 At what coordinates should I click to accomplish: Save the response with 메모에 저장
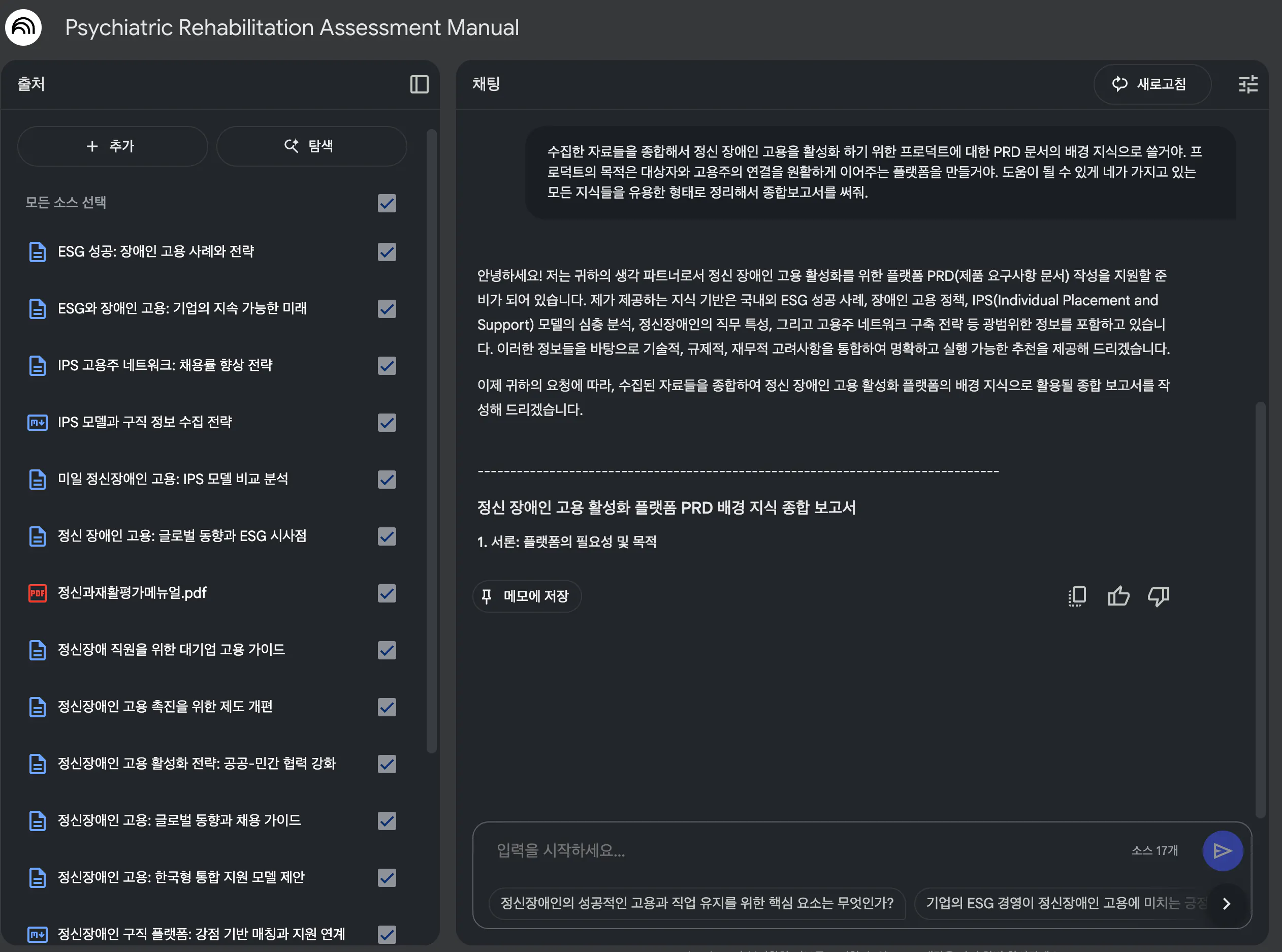(527, 596)
